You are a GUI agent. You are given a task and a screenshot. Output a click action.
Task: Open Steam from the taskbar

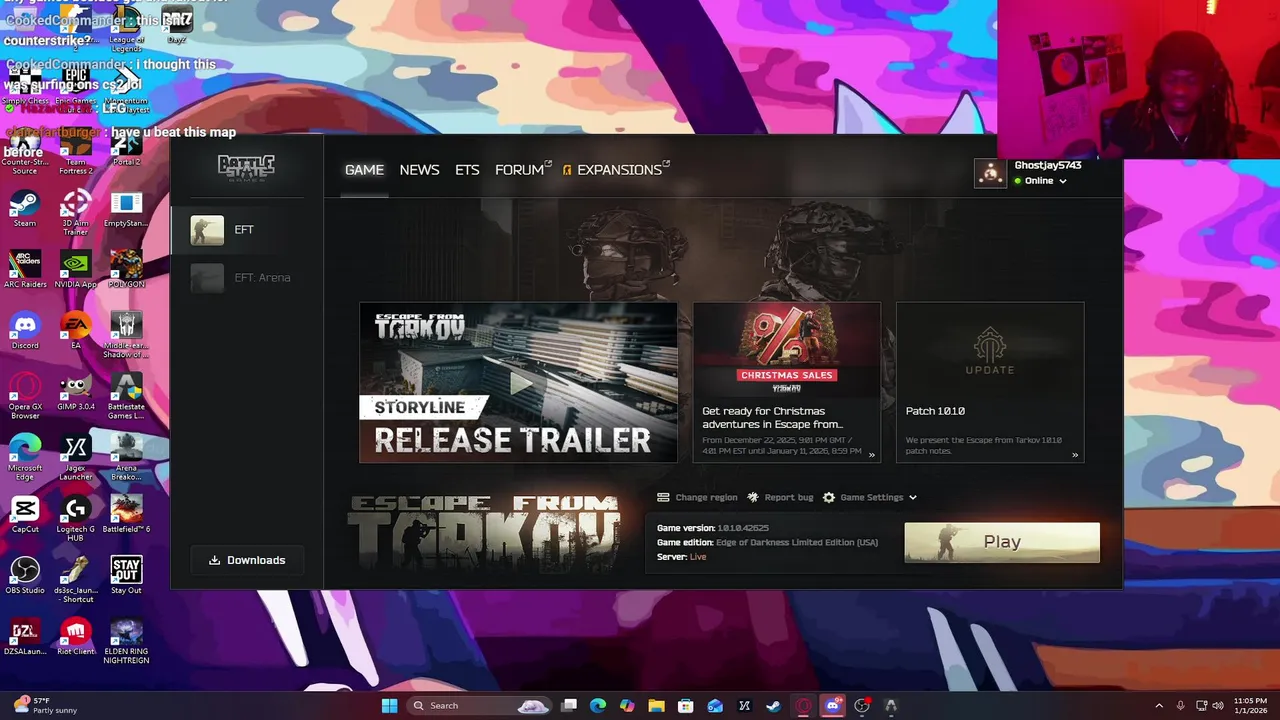click(x=773, y=705)
